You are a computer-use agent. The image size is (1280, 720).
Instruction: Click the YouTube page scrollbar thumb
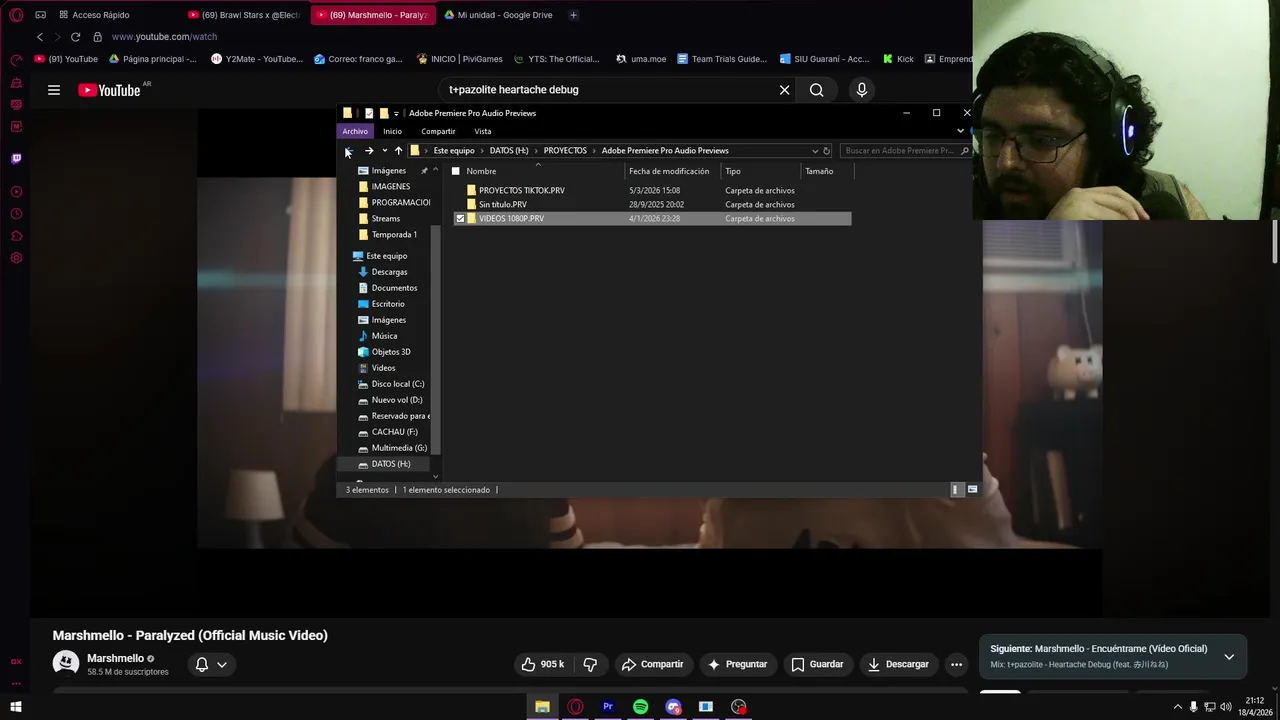[1275, 240]
